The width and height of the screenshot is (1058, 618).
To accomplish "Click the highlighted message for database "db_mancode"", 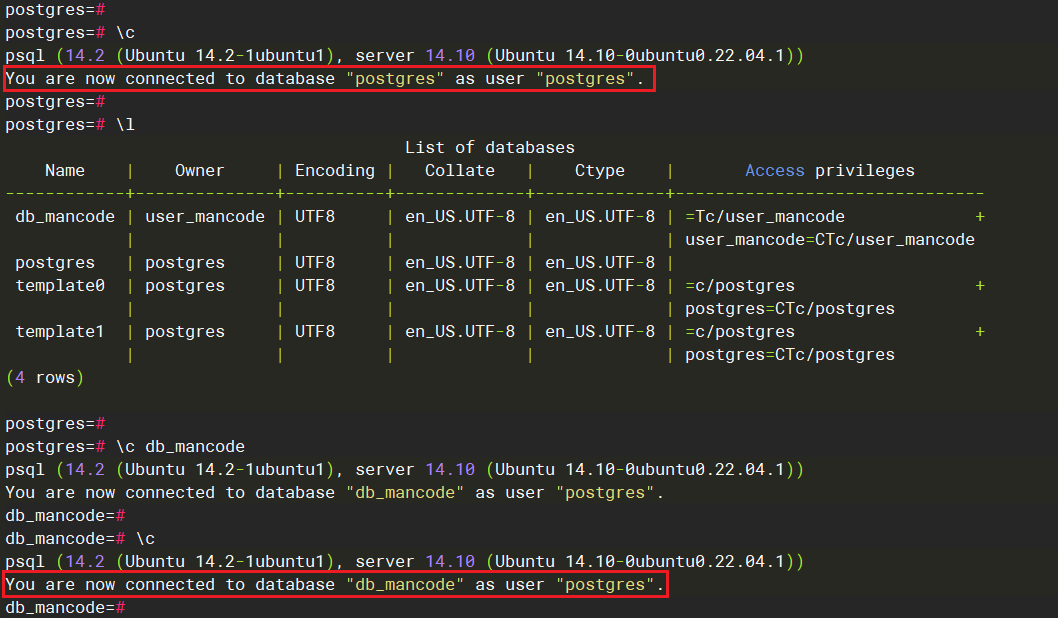I will [x=334, y=585].
